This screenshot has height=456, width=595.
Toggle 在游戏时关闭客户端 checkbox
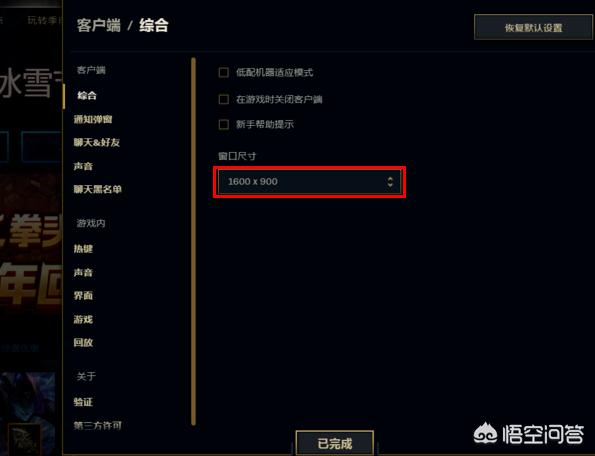[x=224, y=99]
